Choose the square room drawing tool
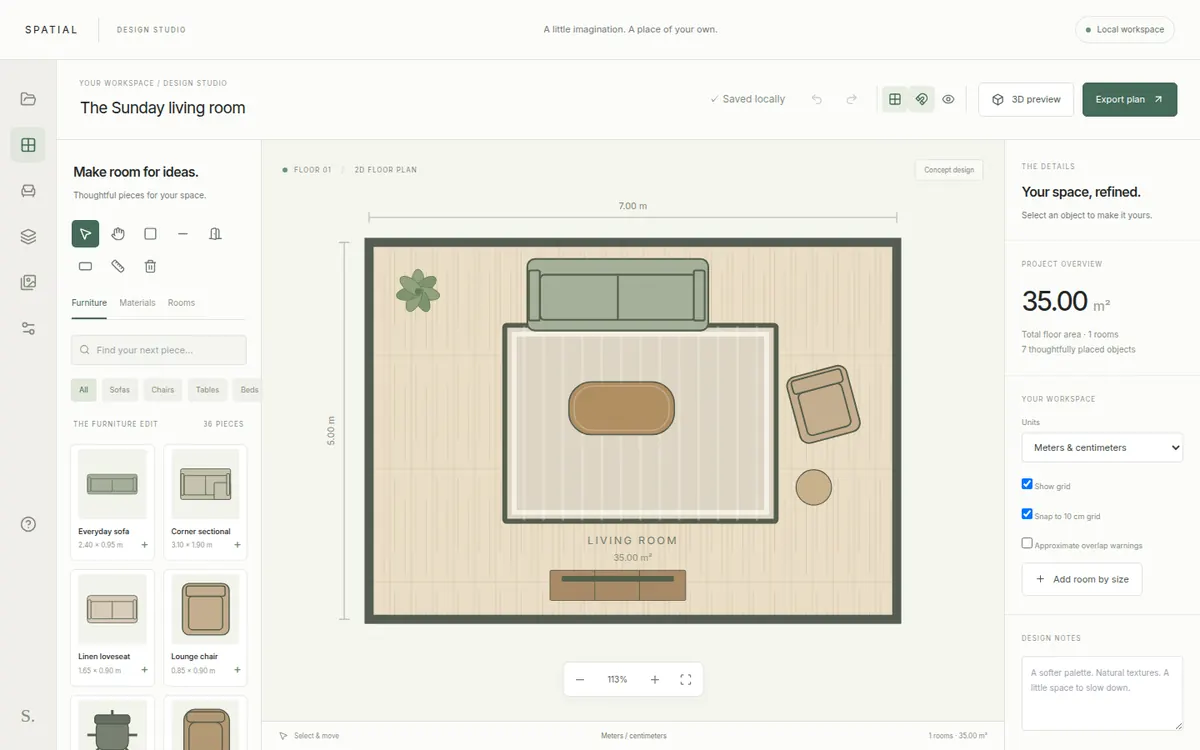 (x=150, y=234)
